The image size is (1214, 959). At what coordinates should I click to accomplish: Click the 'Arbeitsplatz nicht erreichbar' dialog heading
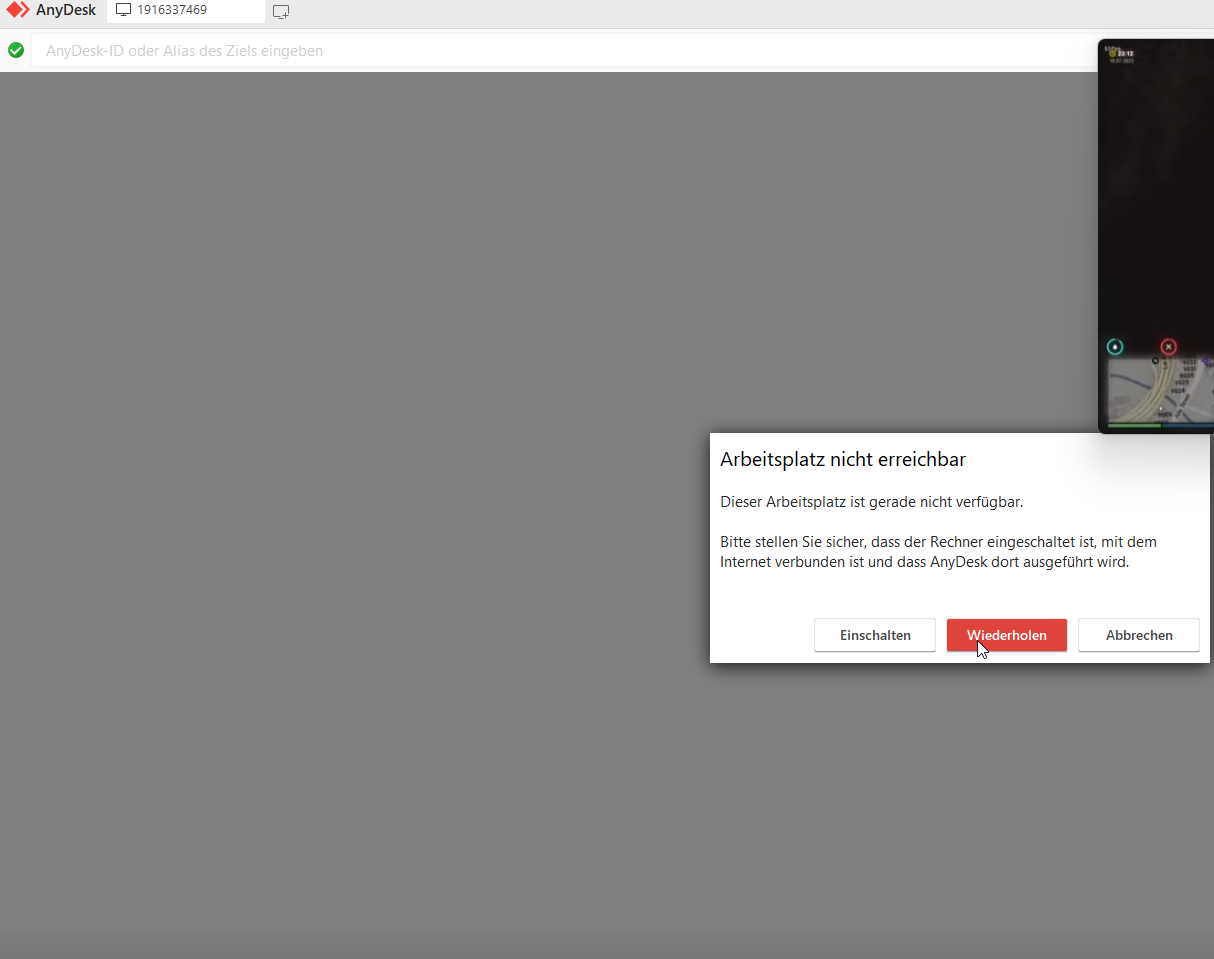[x=842, y=460]
